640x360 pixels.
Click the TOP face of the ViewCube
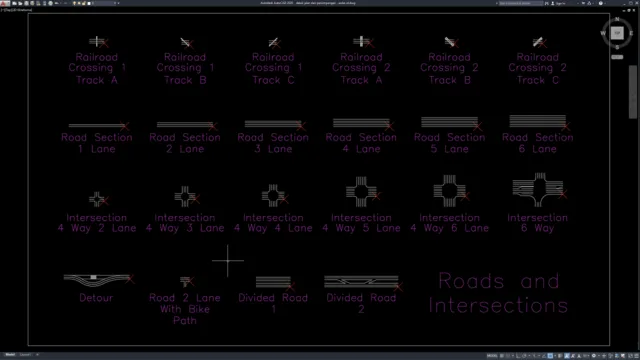tap(617, 33)
